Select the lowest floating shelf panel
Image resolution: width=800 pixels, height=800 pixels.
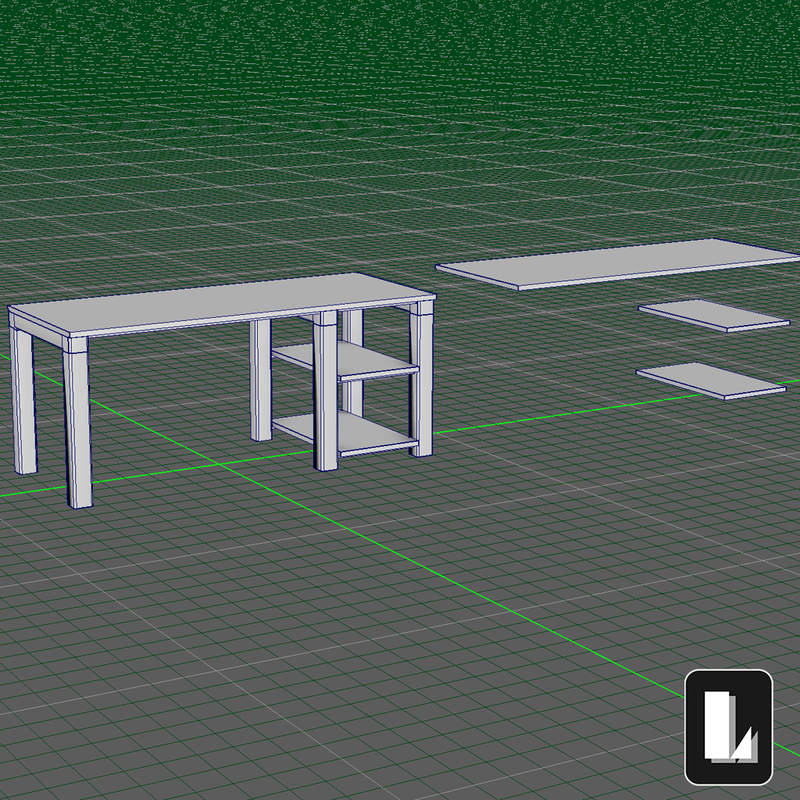[x=710, y=380]
